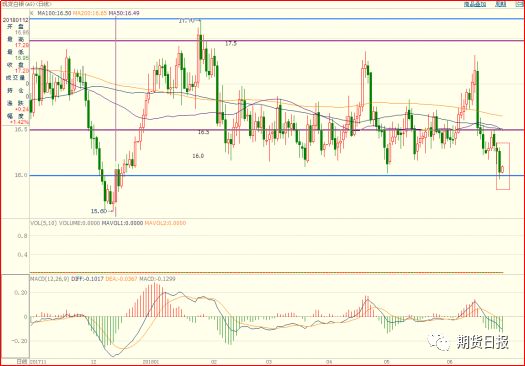
Task: Select the orange MAVOL2 label
Action: (x=165, y=223)
